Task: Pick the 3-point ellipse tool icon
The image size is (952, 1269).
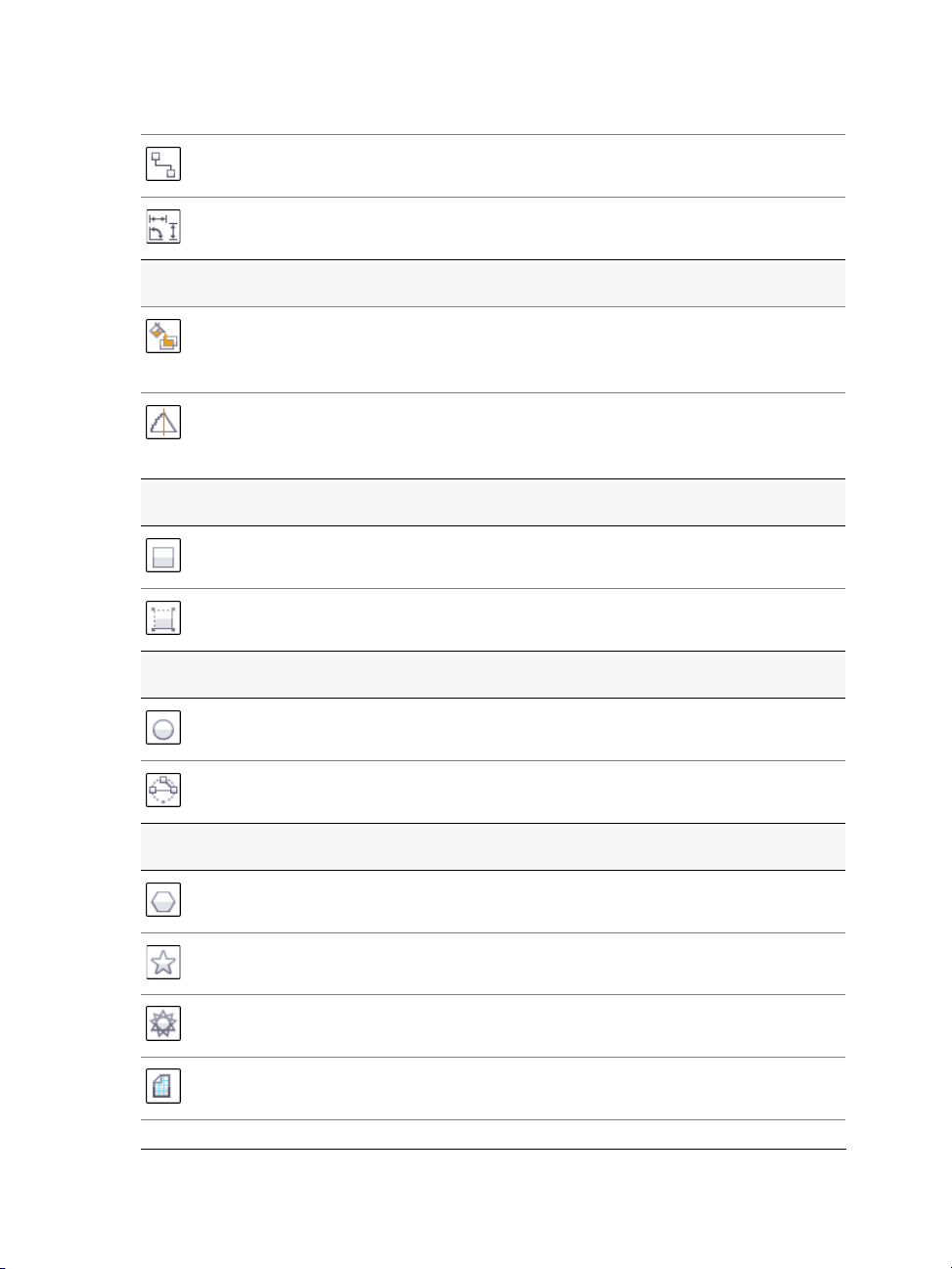Action: (x=163, y=791)
